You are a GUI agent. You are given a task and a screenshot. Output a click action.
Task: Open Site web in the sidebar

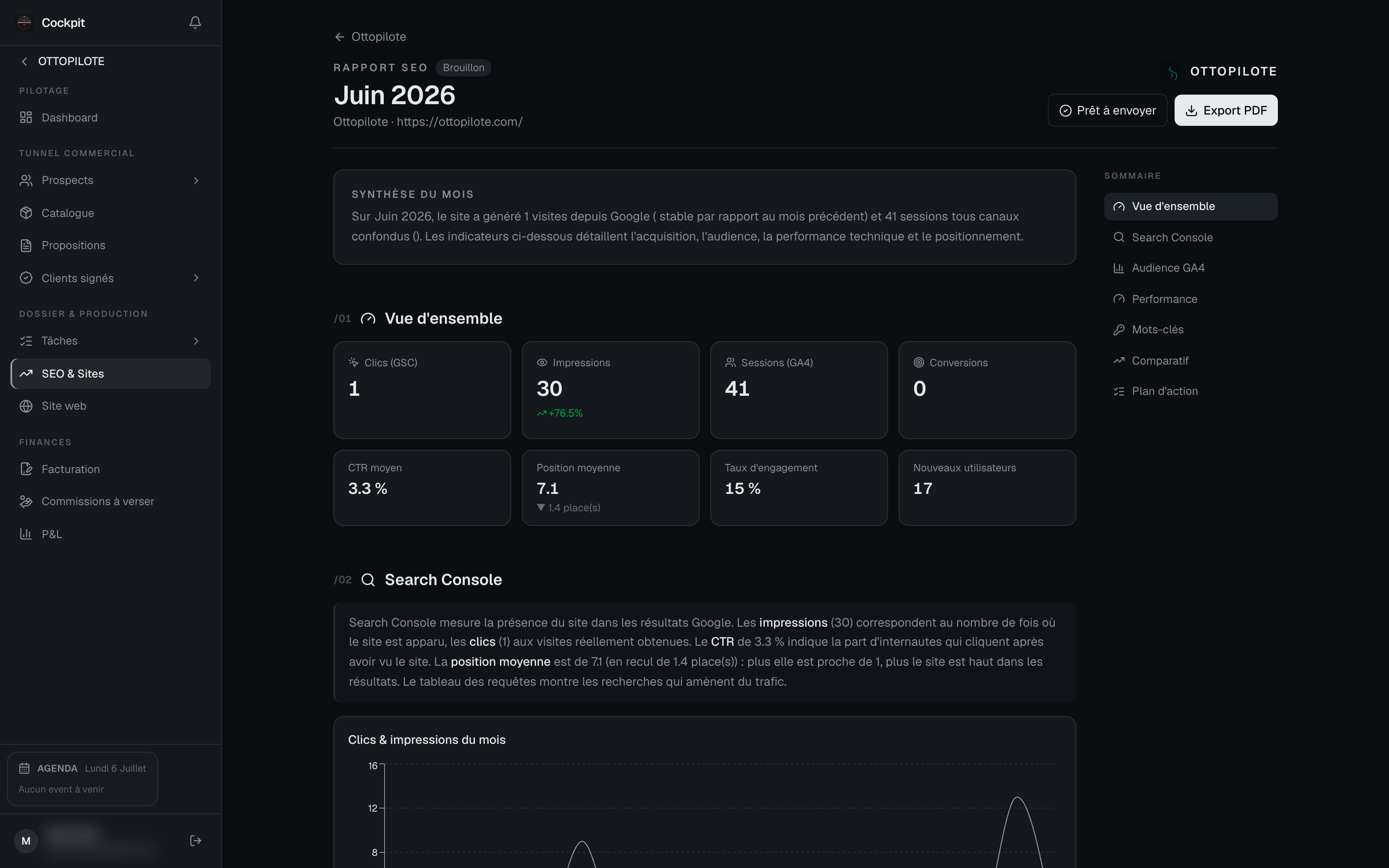[111, 406]
